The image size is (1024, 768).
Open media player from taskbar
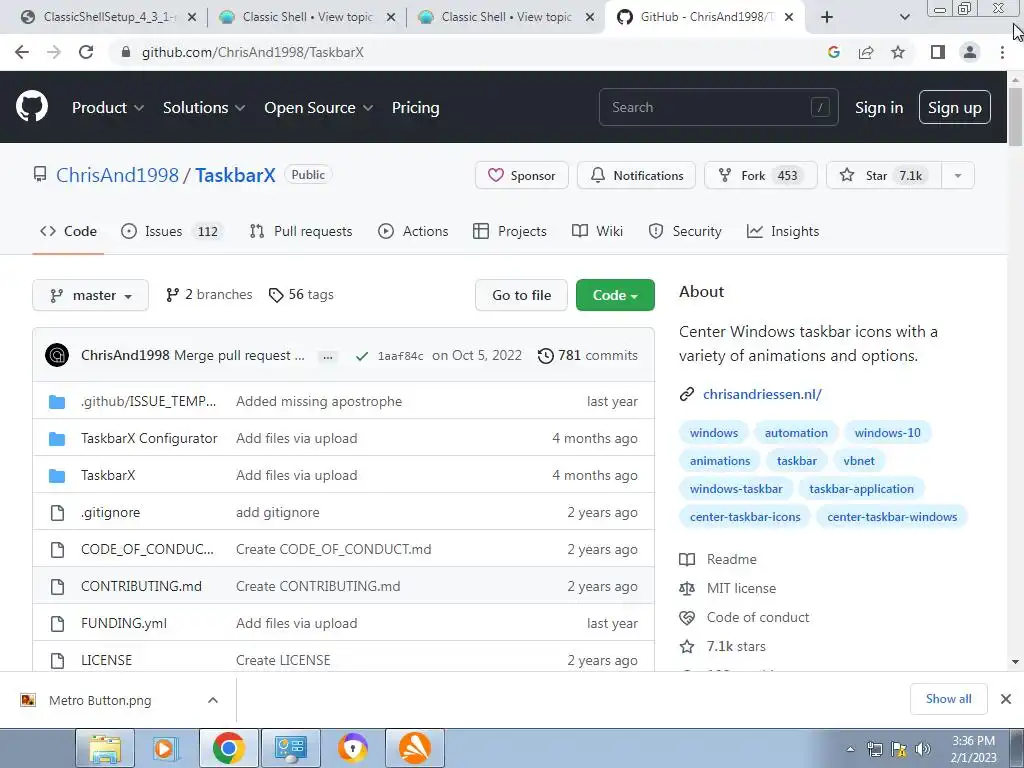(x=166, y=748)
